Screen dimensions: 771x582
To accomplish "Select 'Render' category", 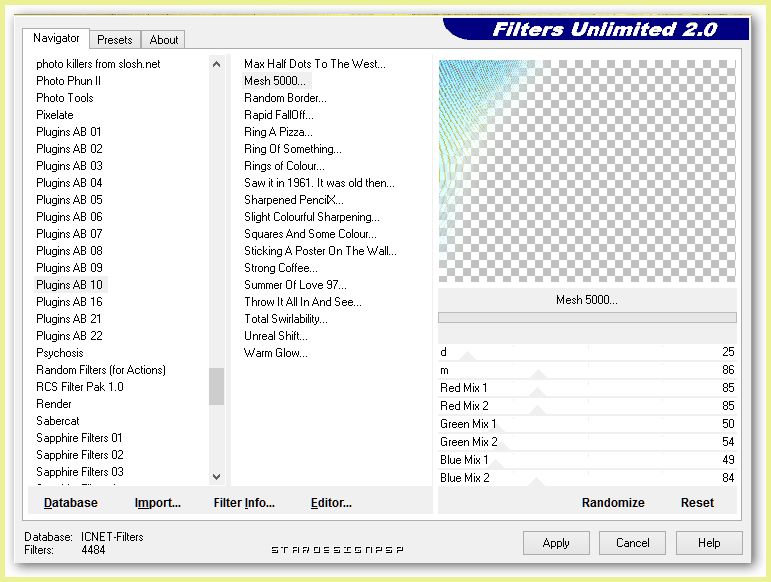I will 54,404.
